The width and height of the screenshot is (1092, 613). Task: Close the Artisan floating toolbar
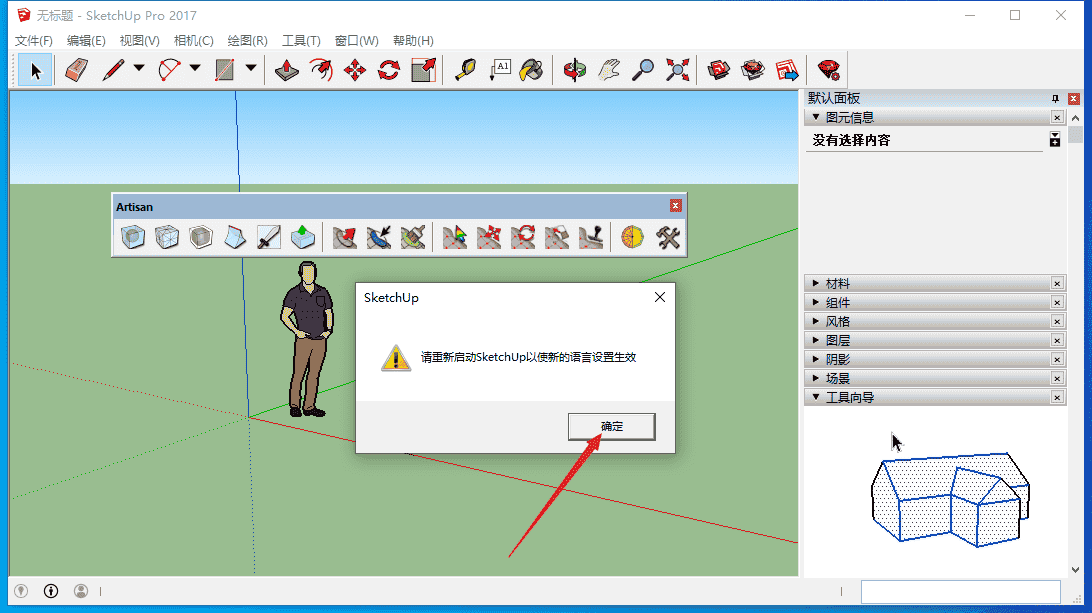click(x=675, y=205)
